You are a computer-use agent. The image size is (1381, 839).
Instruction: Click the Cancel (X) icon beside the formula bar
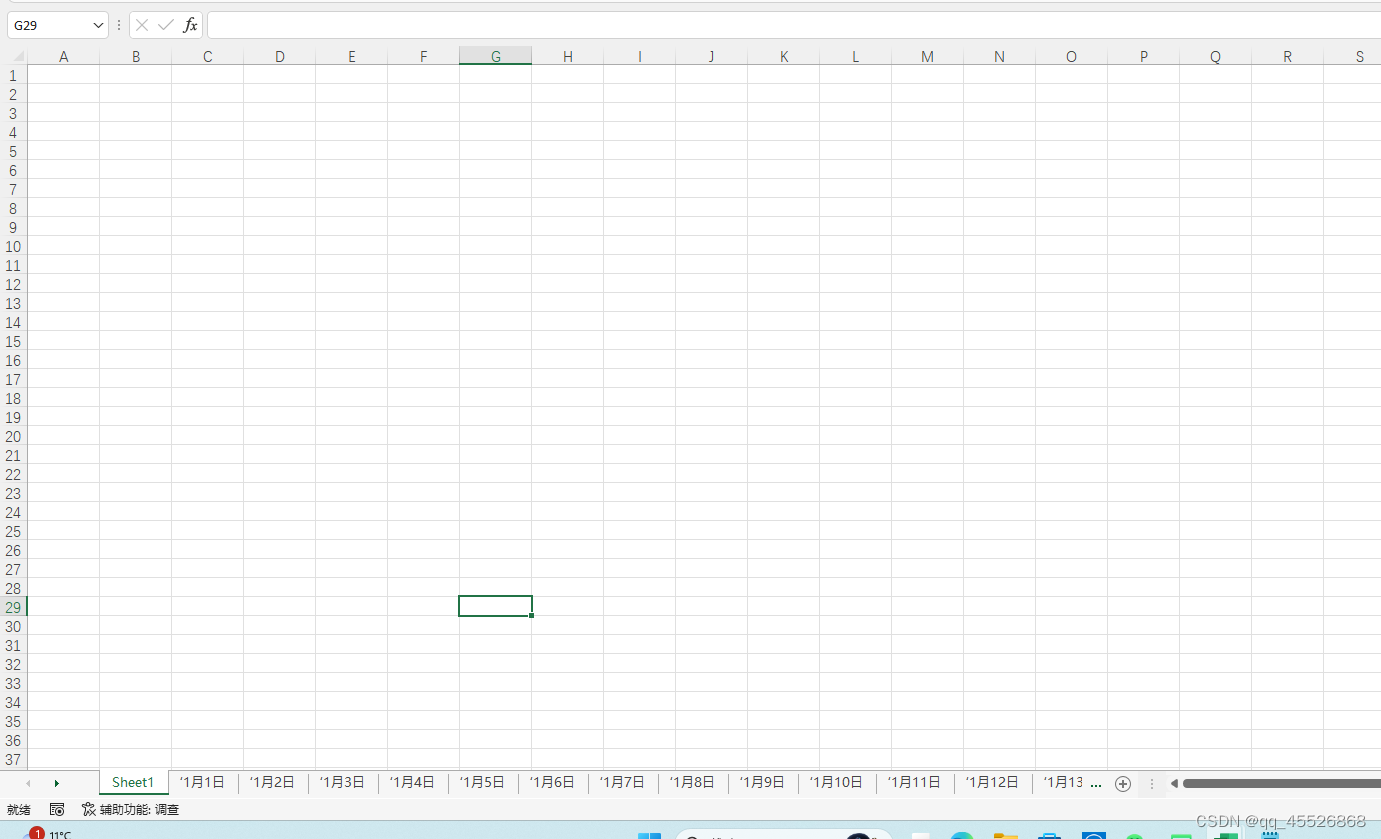pyautogui.click(x=141, y=25)
